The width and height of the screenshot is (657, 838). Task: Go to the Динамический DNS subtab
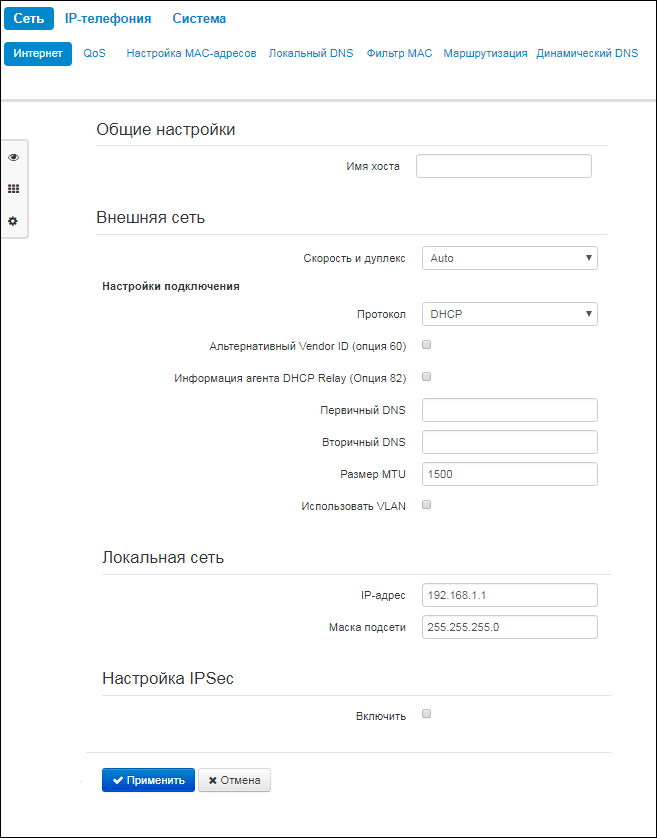(587, 54)
